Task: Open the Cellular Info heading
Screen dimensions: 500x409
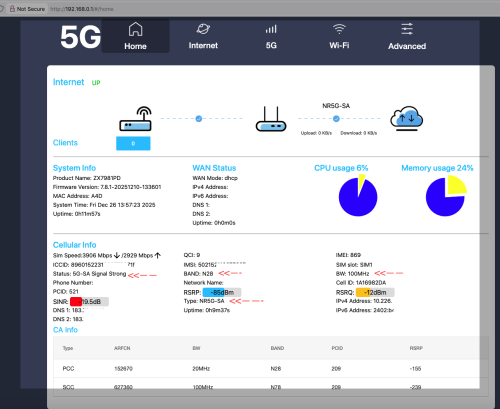Action: click(x=75, y=245)
